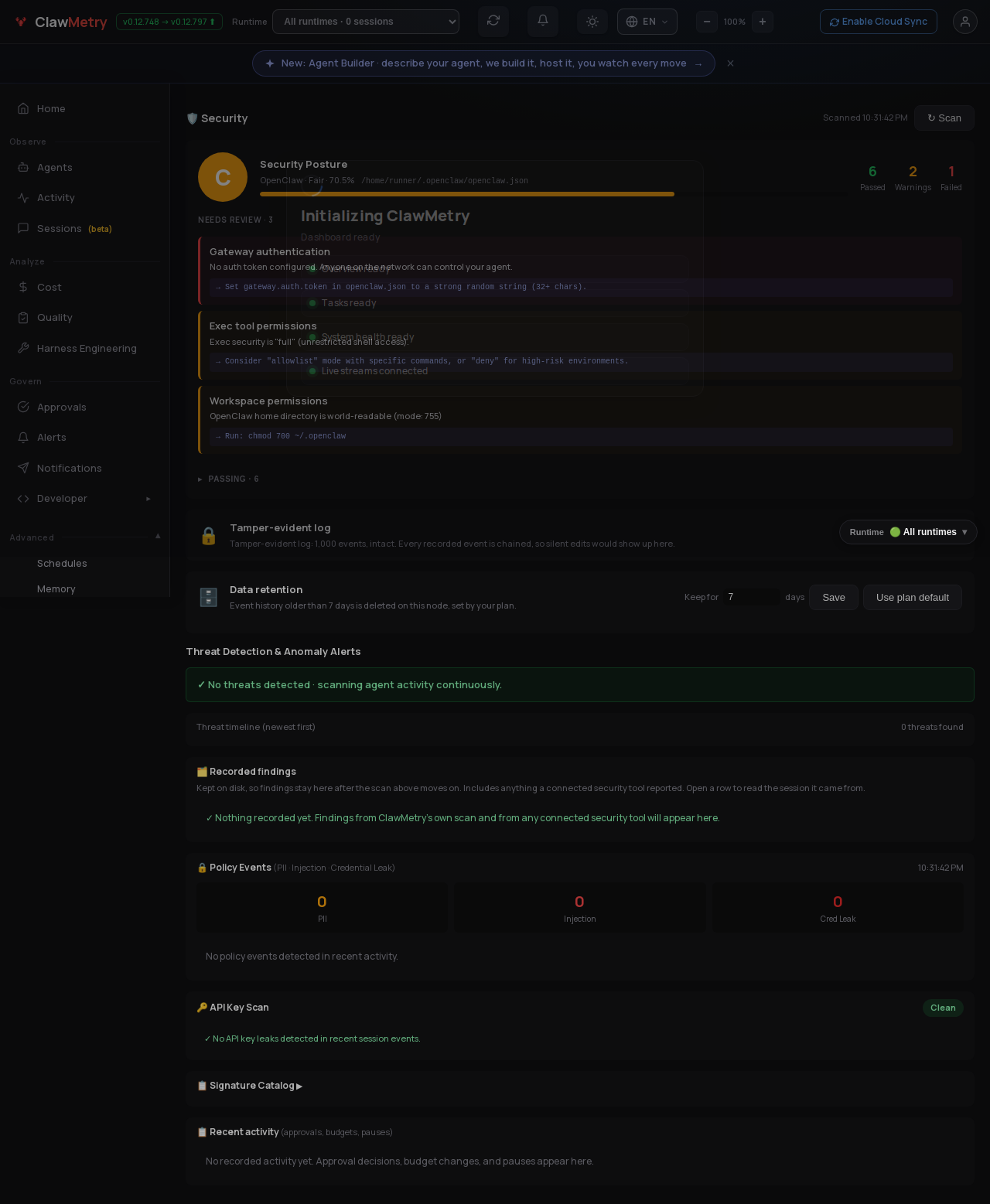
Task: Open the All runtimes filter pill
Action: (x=908, y=532)
